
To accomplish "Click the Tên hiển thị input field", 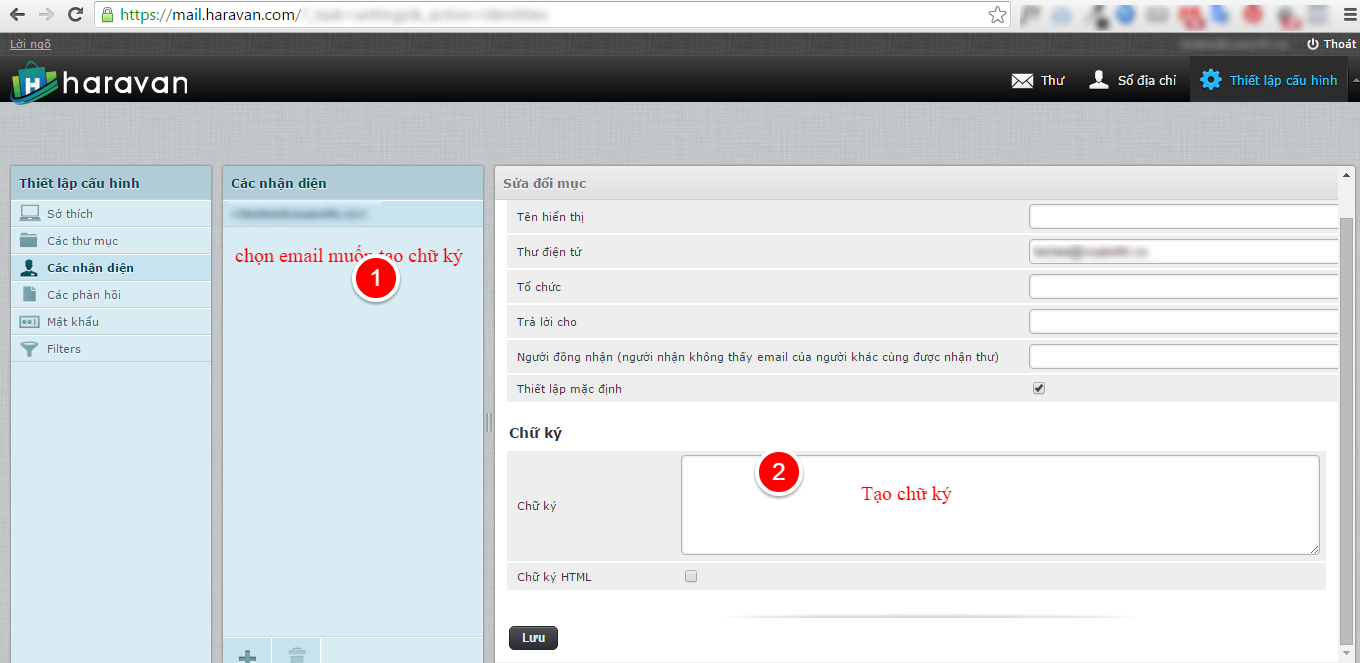I will (1183, 217).
